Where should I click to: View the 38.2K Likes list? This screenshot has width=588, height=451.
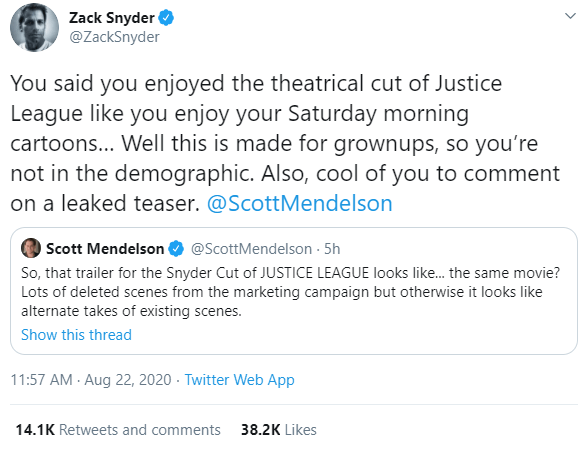pyautogui.click(x=279, y=430)
